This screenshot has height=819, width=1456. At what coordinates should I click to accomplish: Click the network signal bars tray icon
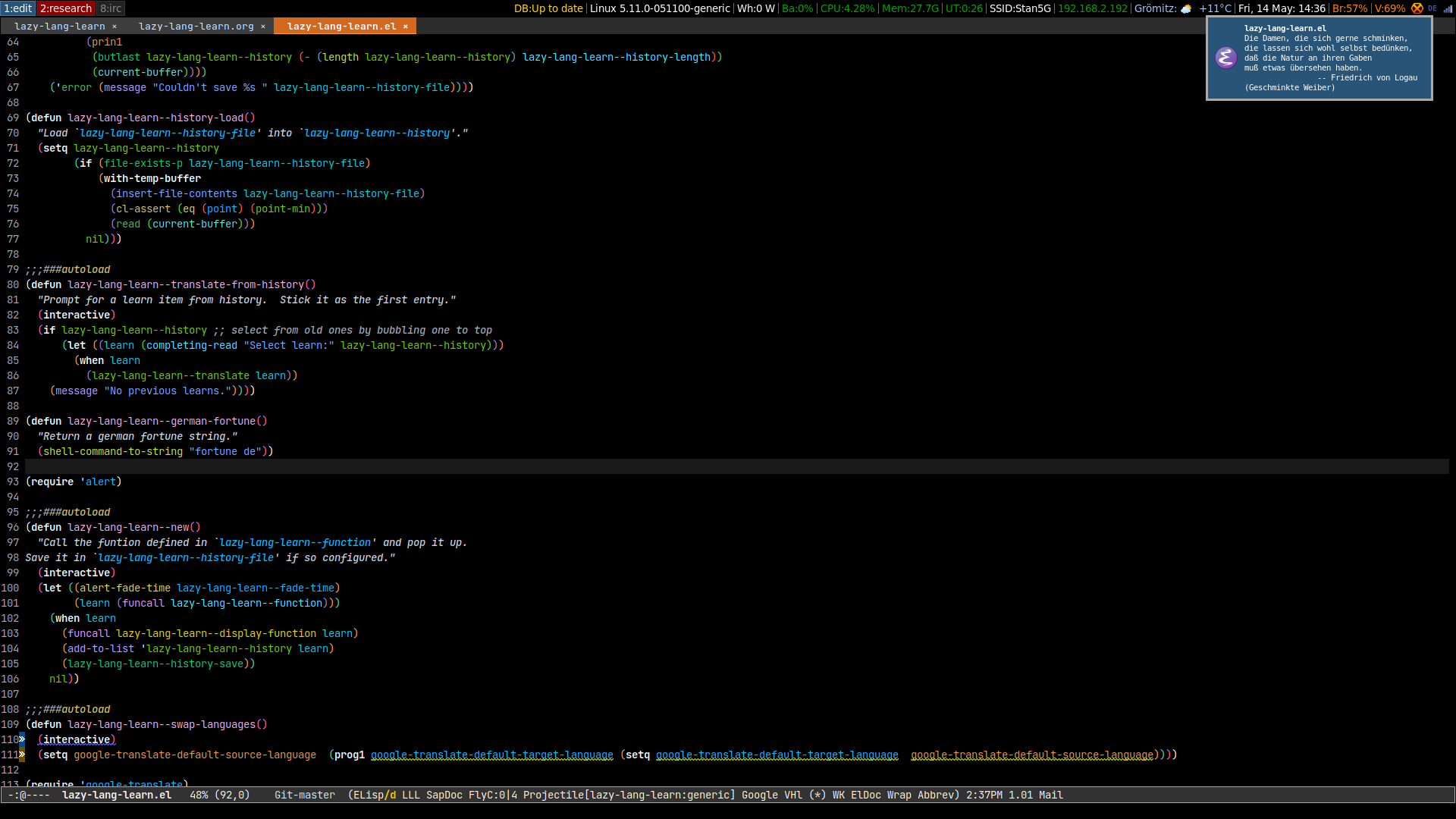[1448, 8]
